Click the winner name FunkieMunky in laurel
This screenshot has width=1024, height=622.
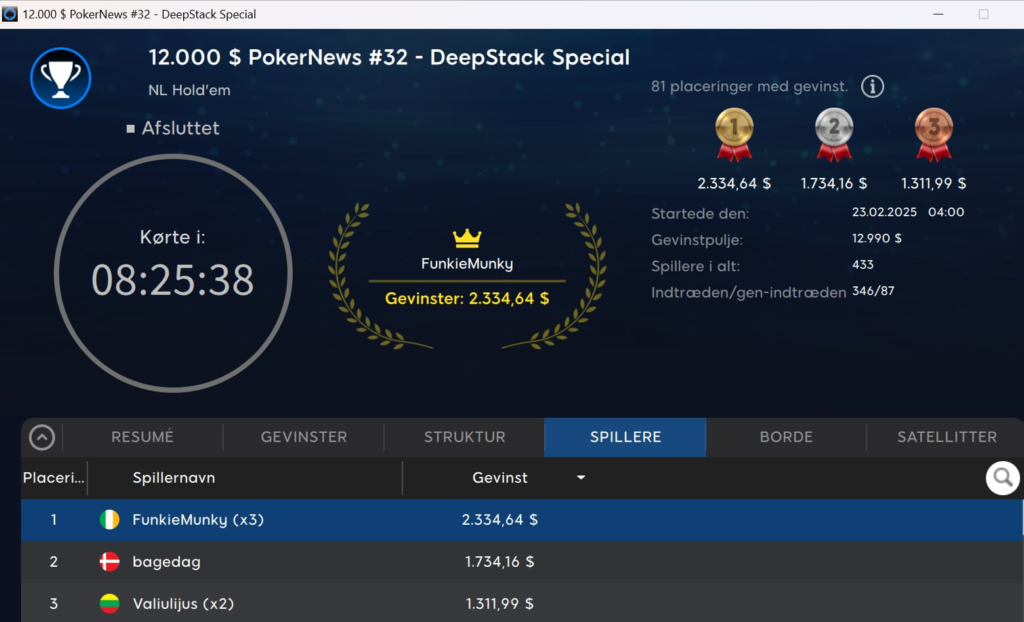coord(467,264)
